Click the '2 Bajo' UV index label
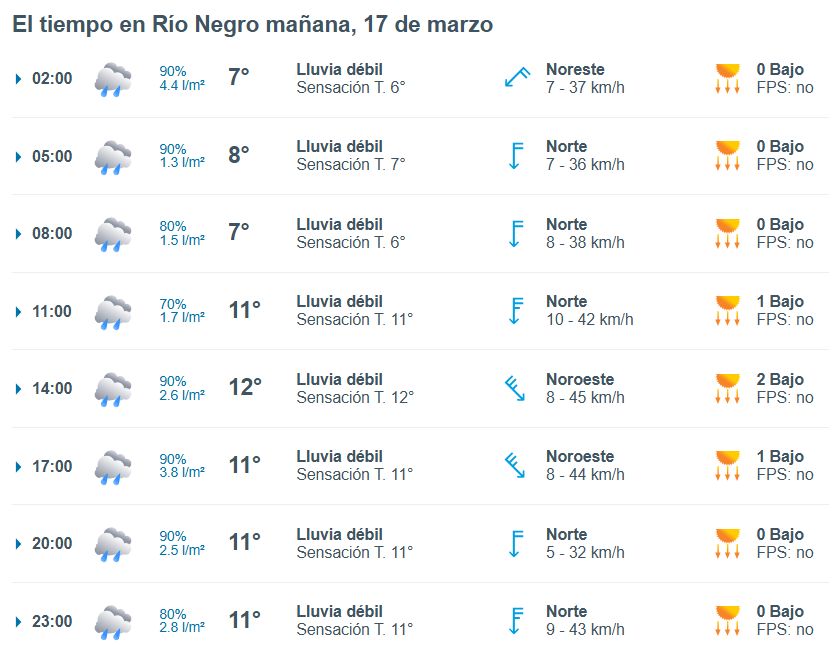The height and width of the screenshot is (653, 829). tap(780, 379)
